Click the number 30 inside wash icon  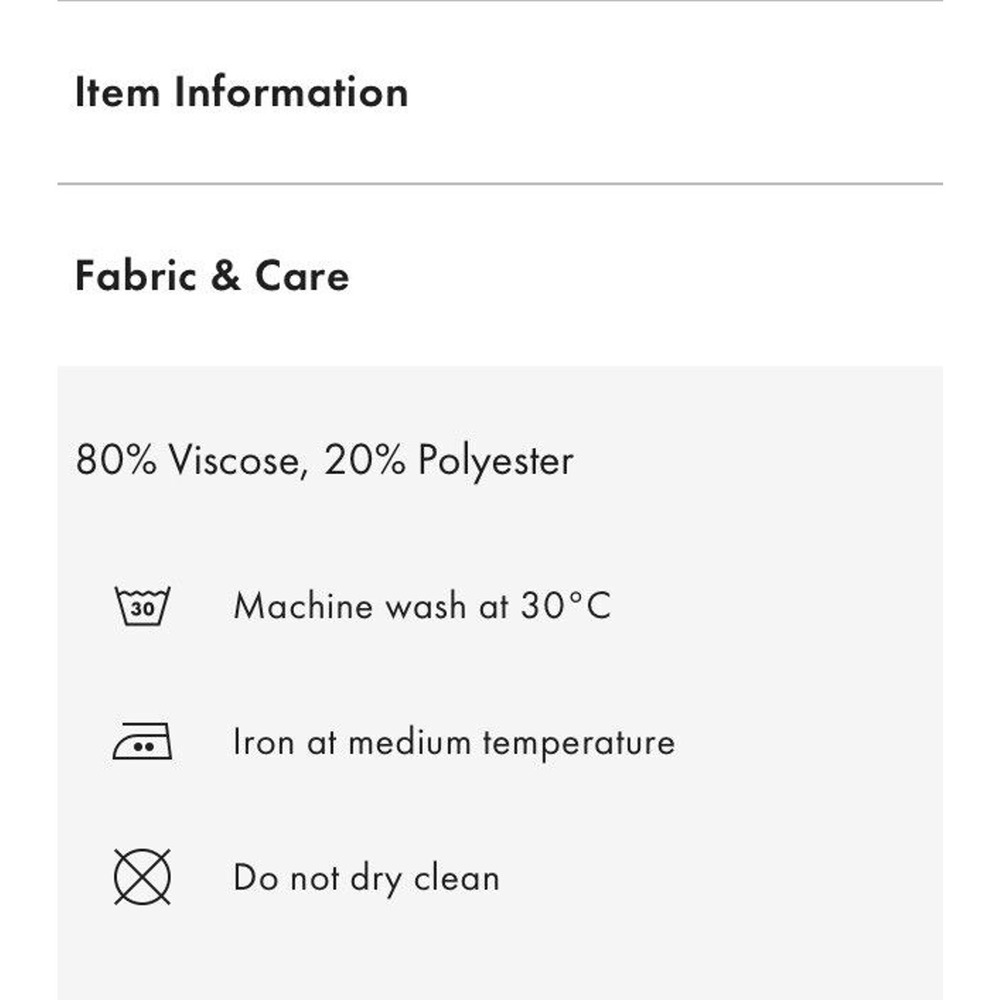pos(142,608)
